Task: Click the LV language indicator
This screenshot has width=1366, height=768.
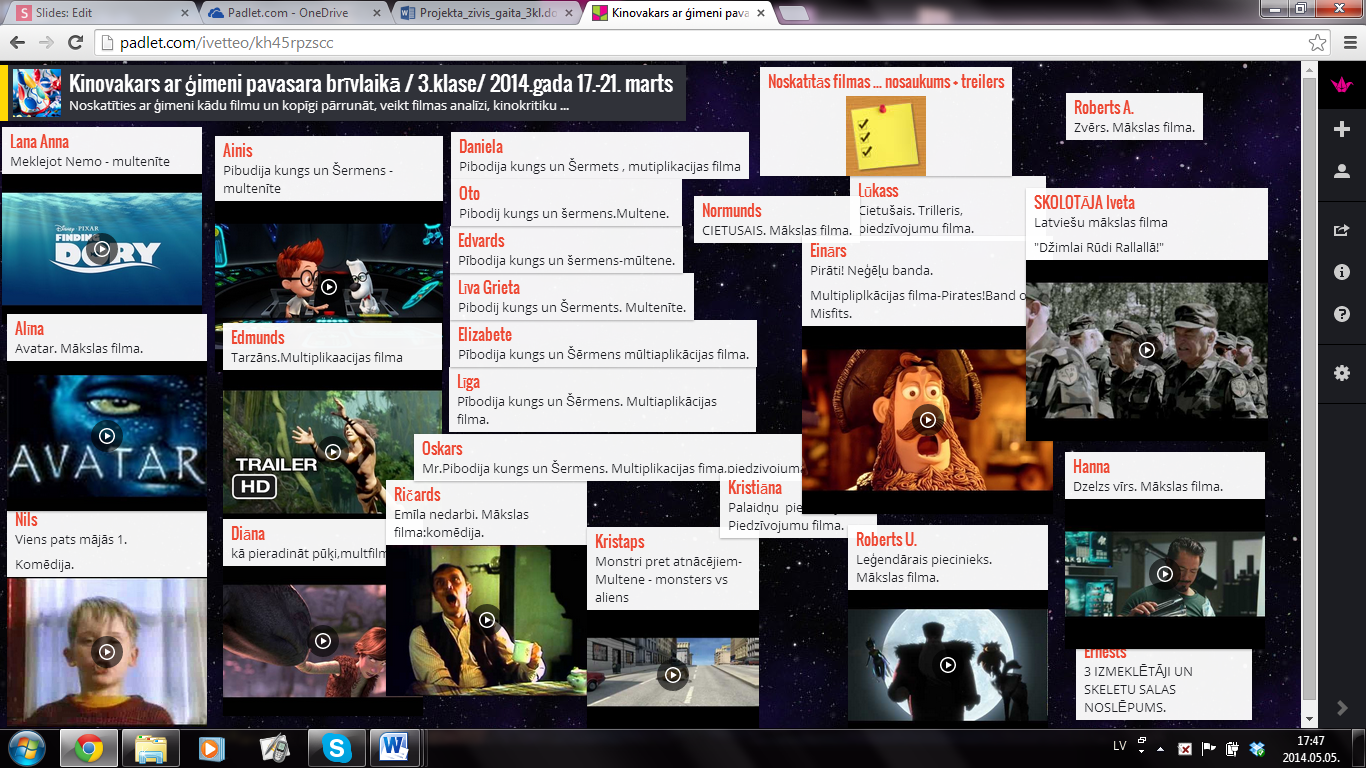Action: click(x=1119, y=746)
